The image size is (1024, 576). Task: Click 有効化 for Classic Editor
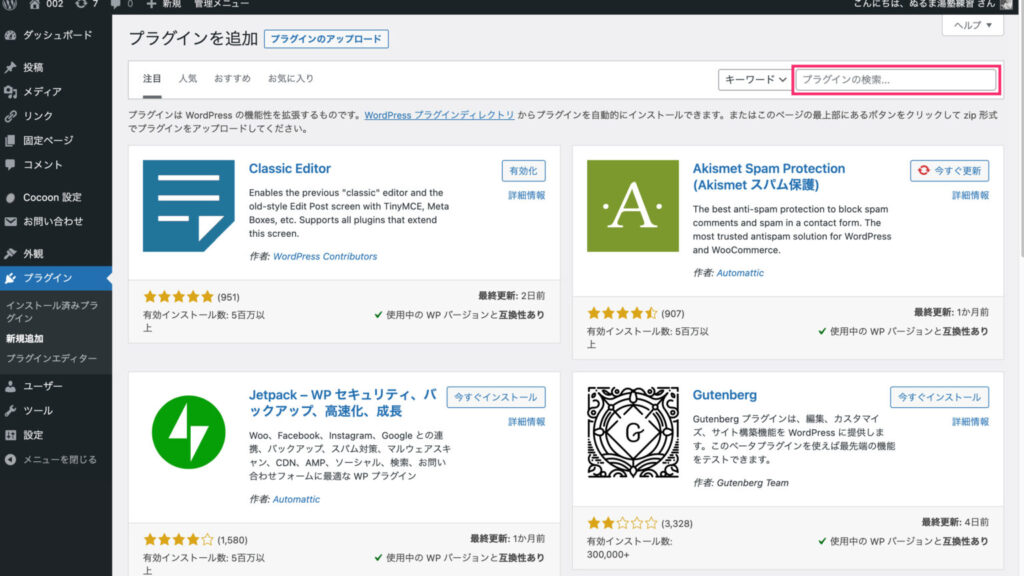pos(523,170)
